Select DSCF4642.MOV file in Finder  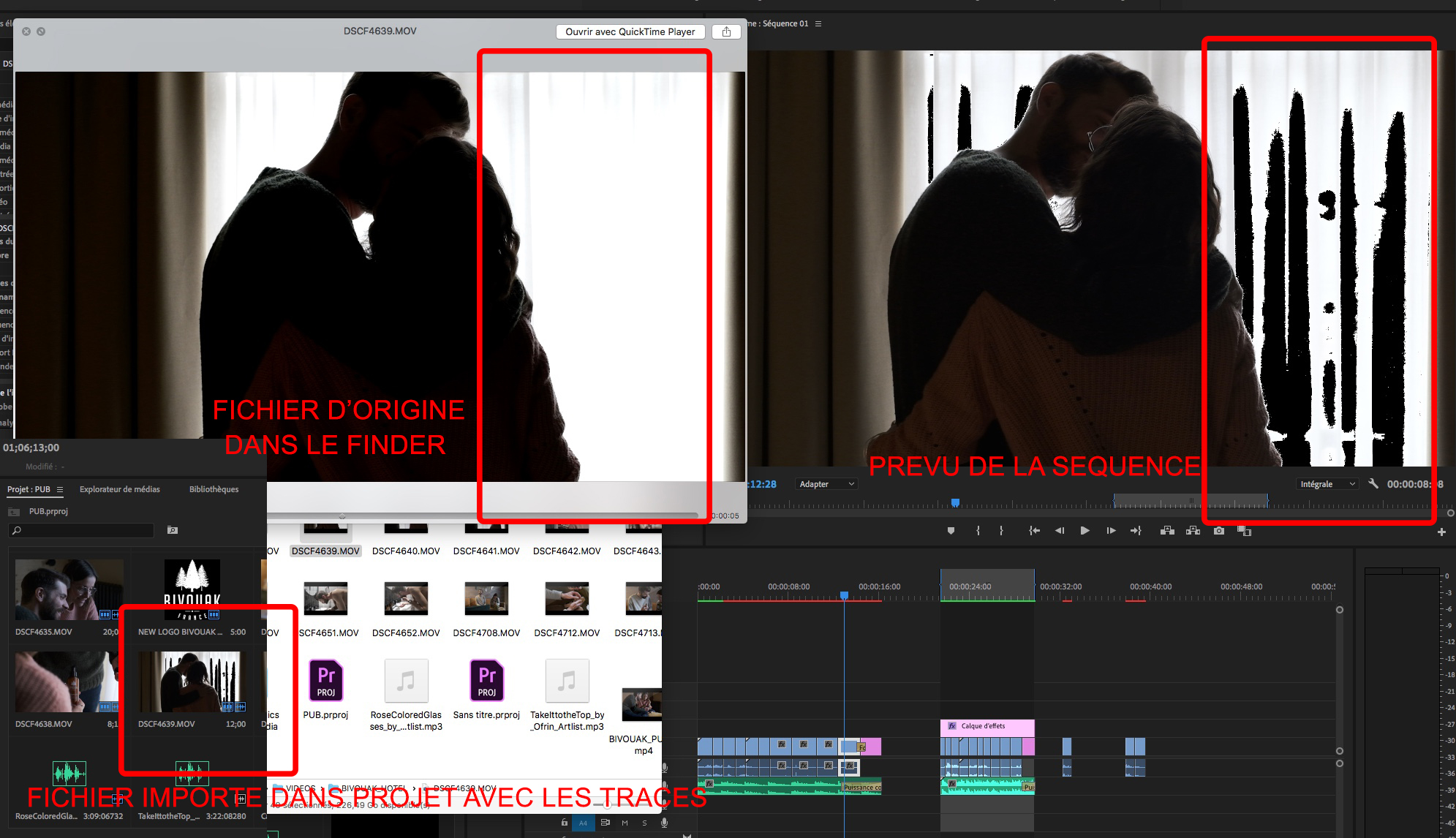pyautogui.click(x=567, y=551)
